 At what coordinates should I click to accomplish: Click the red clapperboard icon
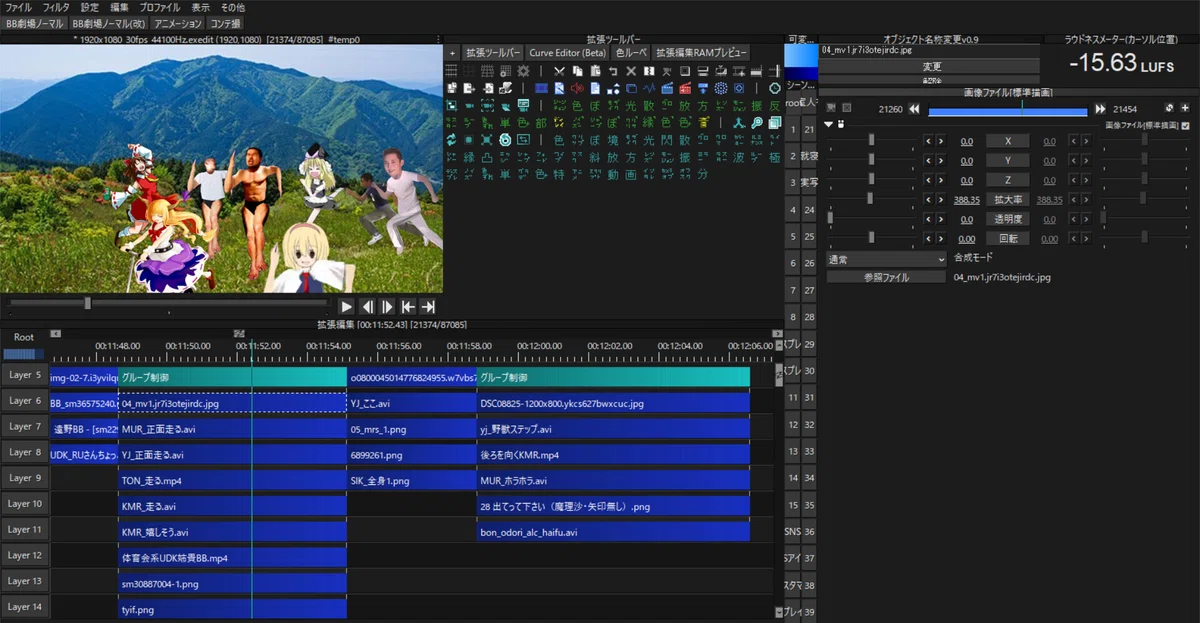(x=685, y=88)
